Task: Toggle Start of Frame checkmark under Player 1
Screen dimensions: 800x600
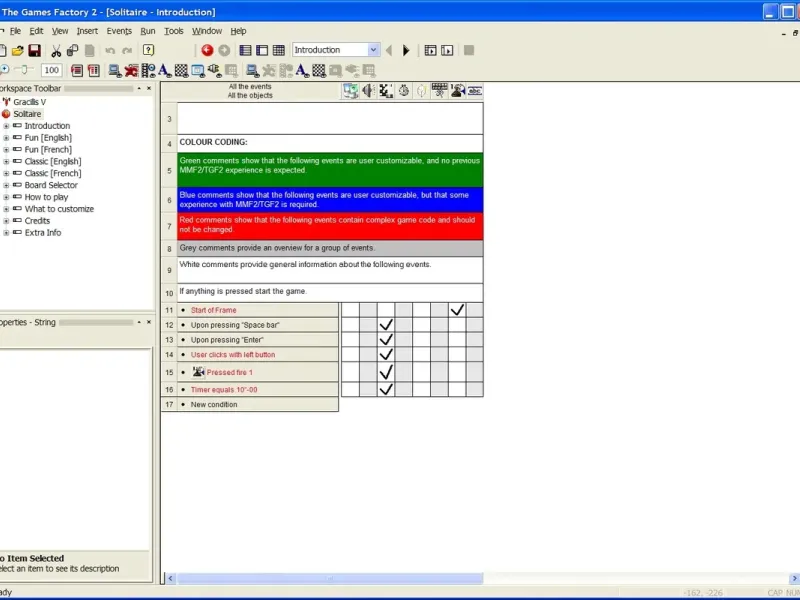Action: [x=457, y=310]
